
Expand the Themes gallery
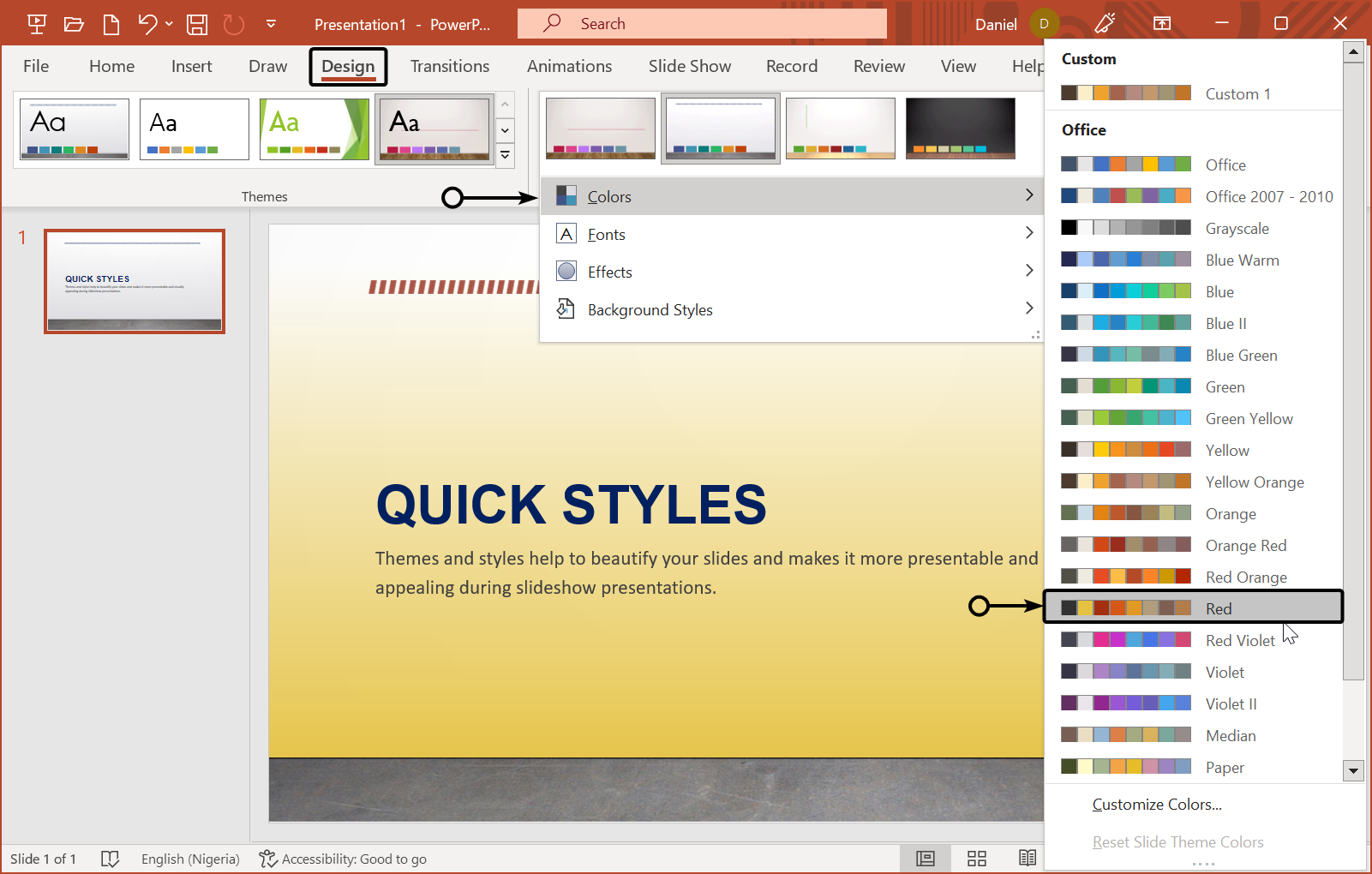(x=505, y=155)
